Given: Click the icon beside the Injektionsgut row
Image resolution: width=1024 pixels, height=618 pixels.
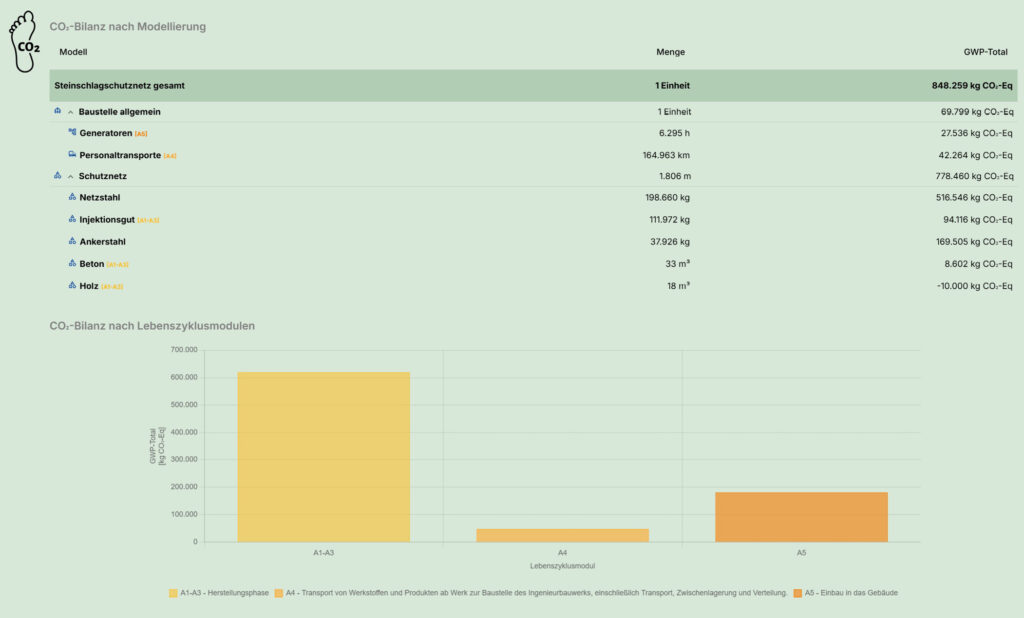Looking at the screenshot, I should tap(72, 219).
